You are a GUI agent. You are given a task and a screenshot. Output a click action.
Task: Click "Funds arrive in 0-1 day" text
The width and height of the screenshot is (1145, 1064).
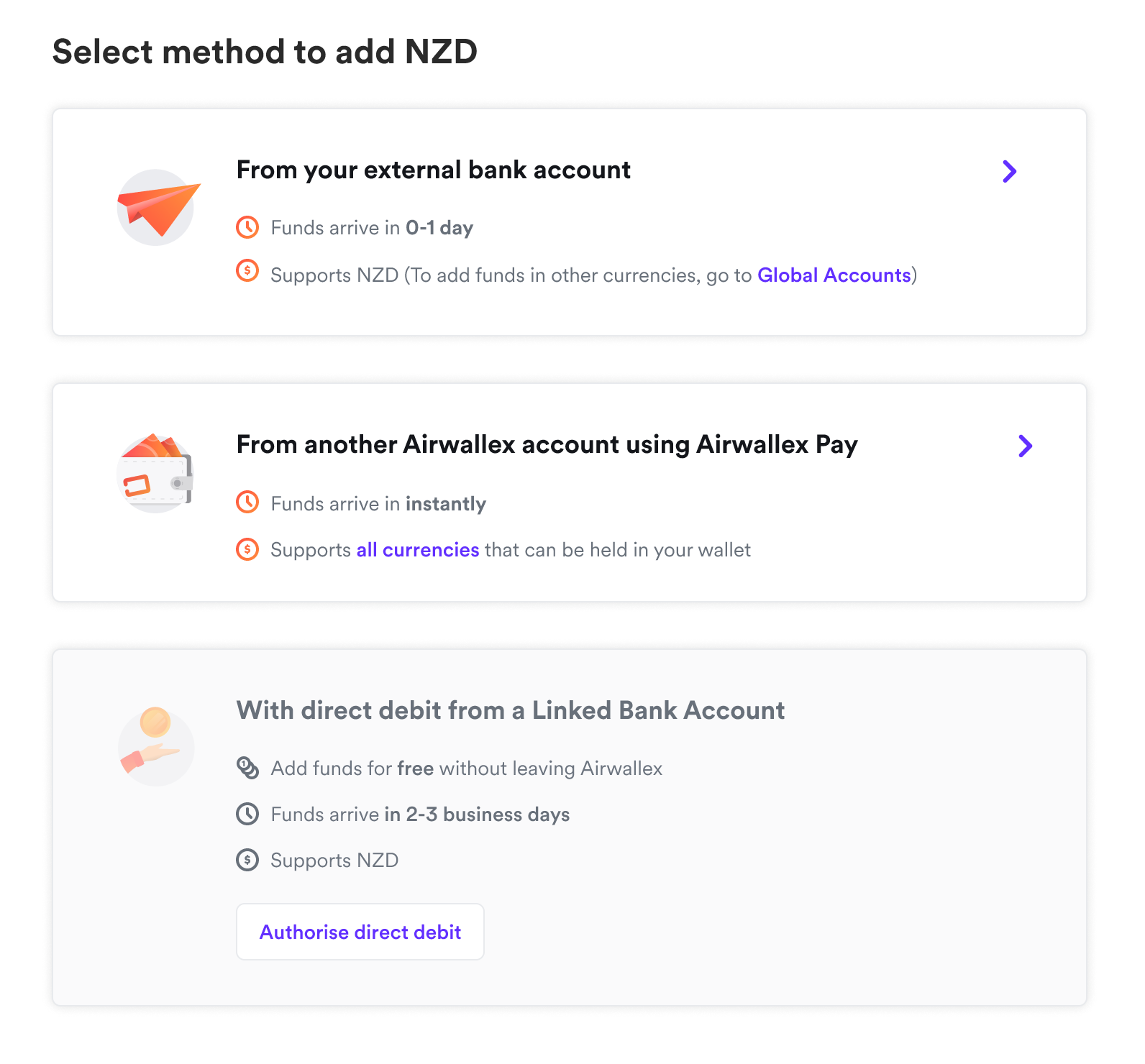pos(372,228)
